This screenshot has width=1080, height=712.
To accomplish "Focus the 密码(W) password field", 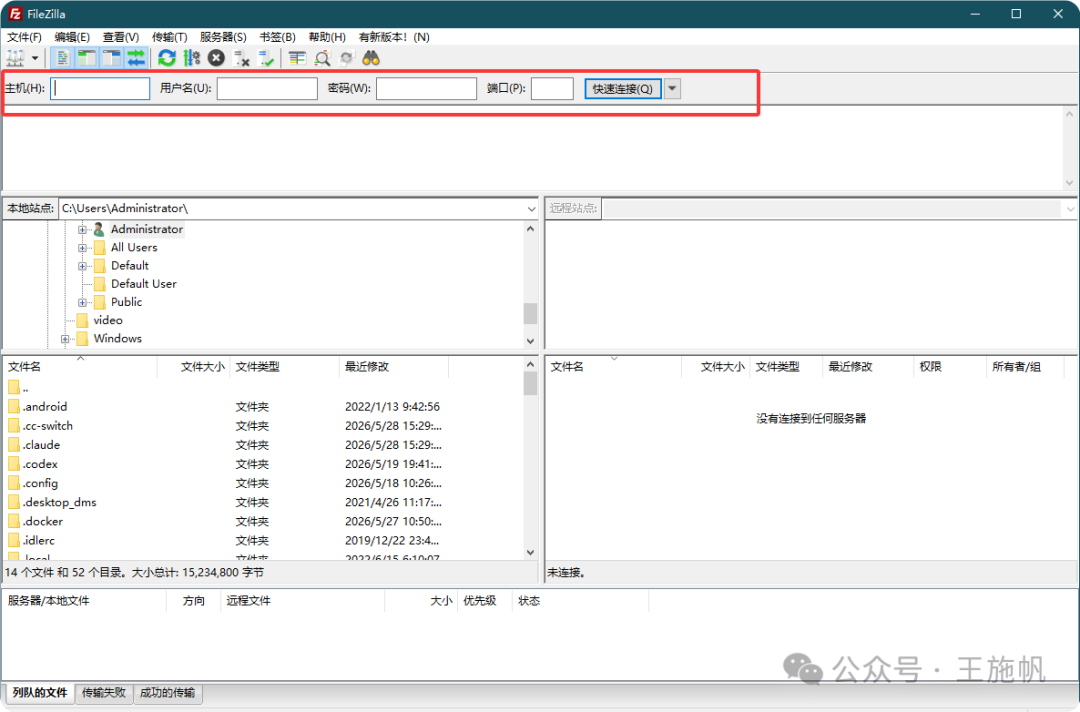I will coord(426,88).
